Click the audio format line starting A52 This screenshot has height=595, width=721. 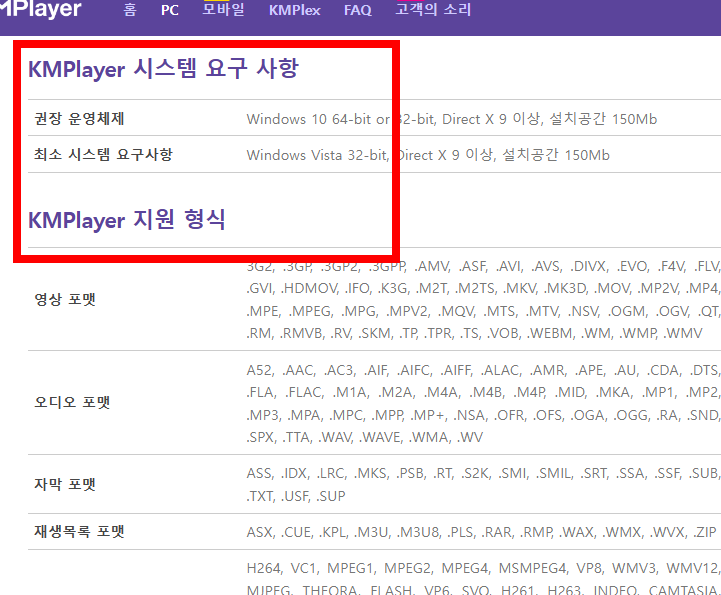tap(484, 370)
